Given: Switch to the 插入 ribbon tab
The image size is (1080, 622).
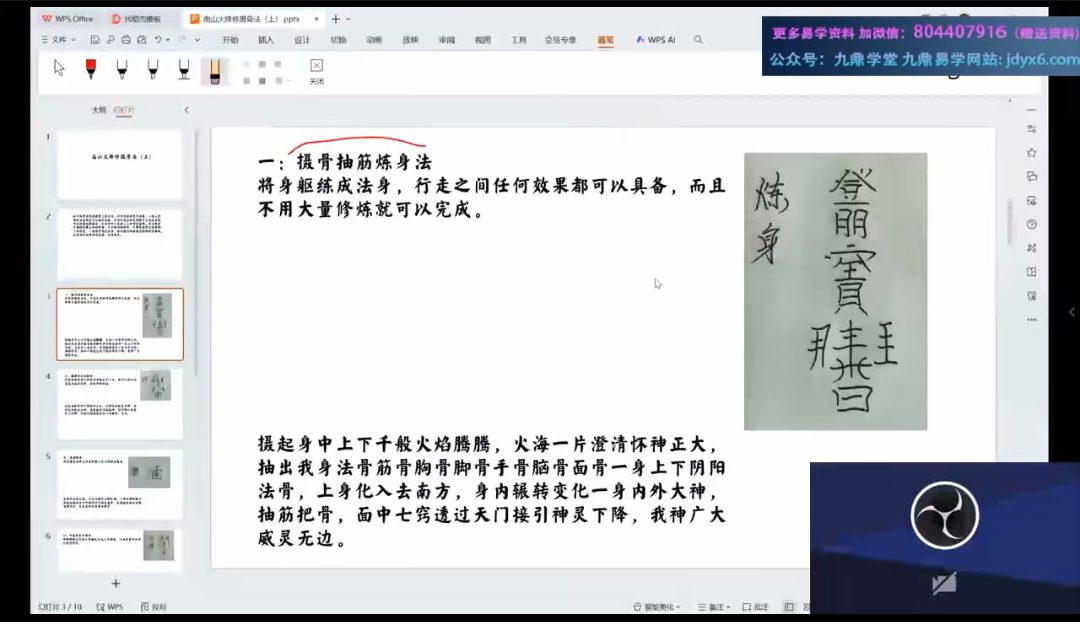Looking at the screenshot, I should [x=266, y=40].
